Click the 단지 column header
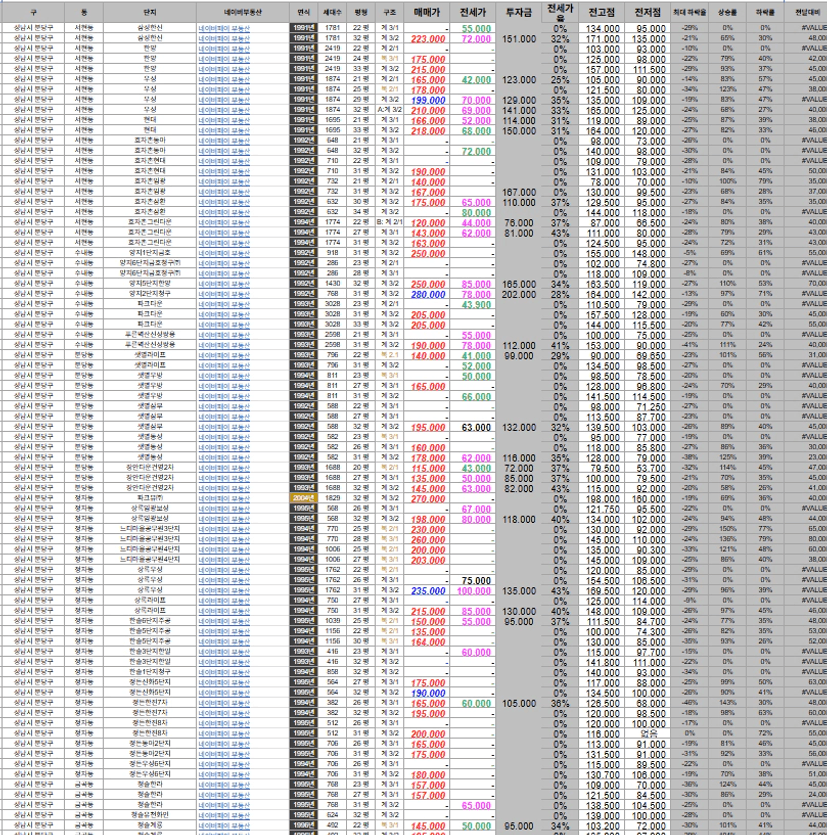 150,11
